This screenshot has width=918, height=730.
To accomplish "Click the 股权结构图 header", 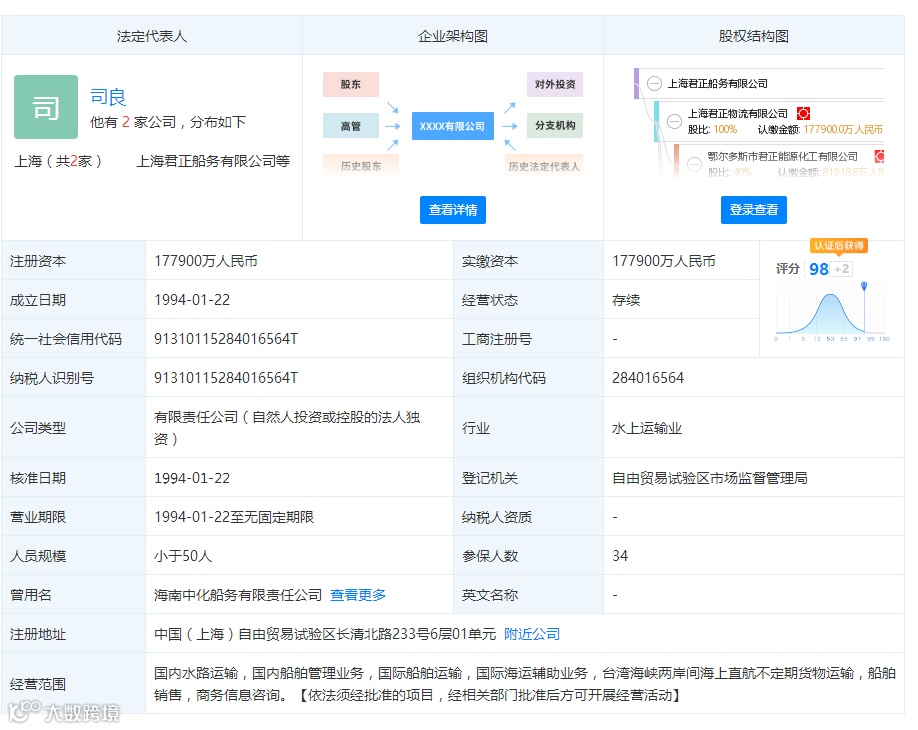I will [753, 36].
